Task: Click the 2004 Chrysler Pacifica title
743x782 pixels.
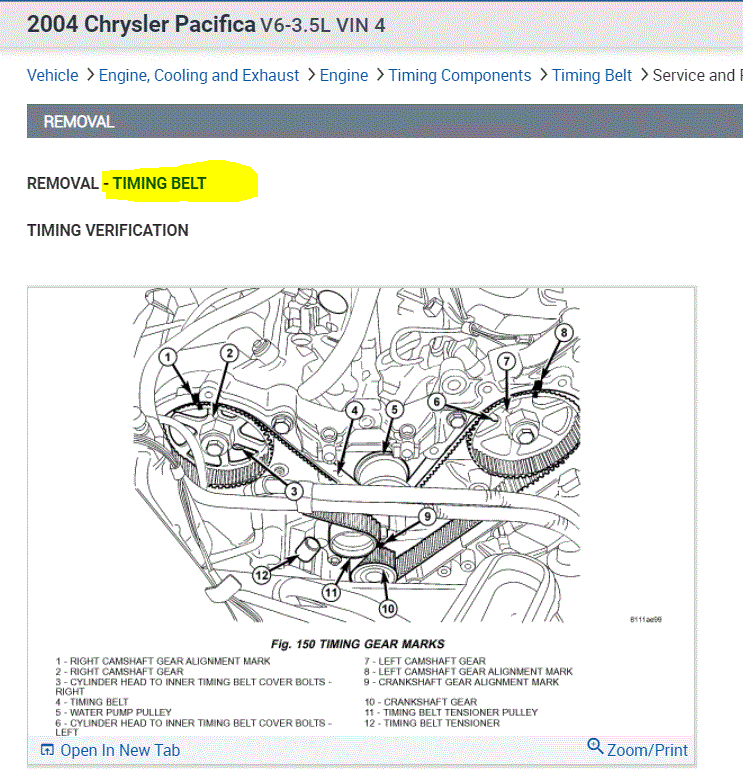Action: [141, 24]
